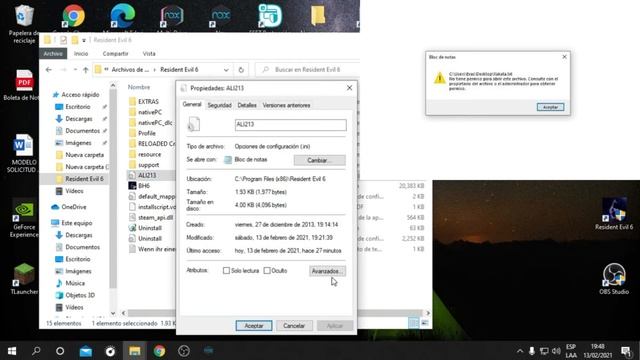Click Explorer up-directory arrow
The image size is (640, 360).
85,70
